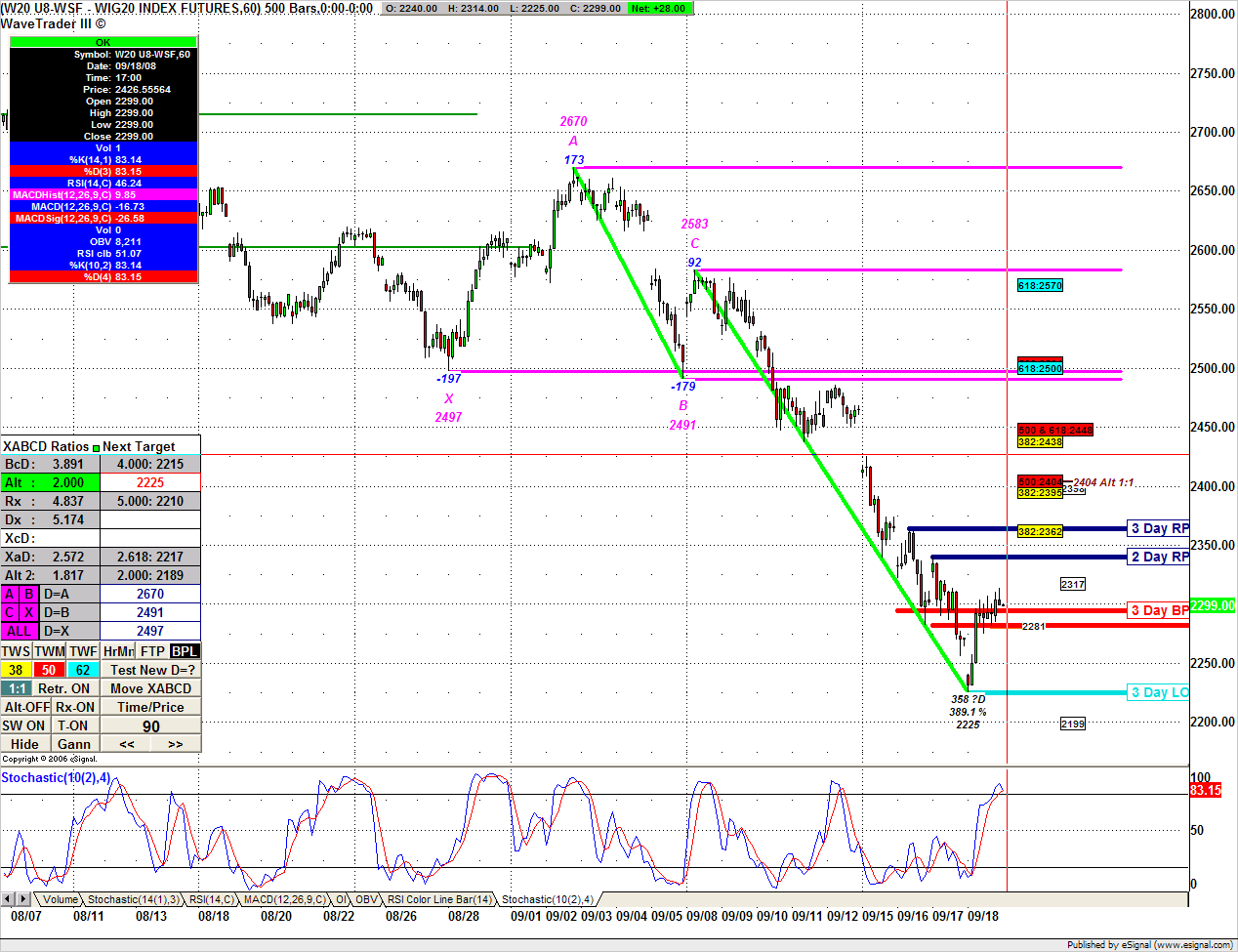Click the tab scroll right arrow
Viewport: 1238px width, 952px height.
coord(23,898)
